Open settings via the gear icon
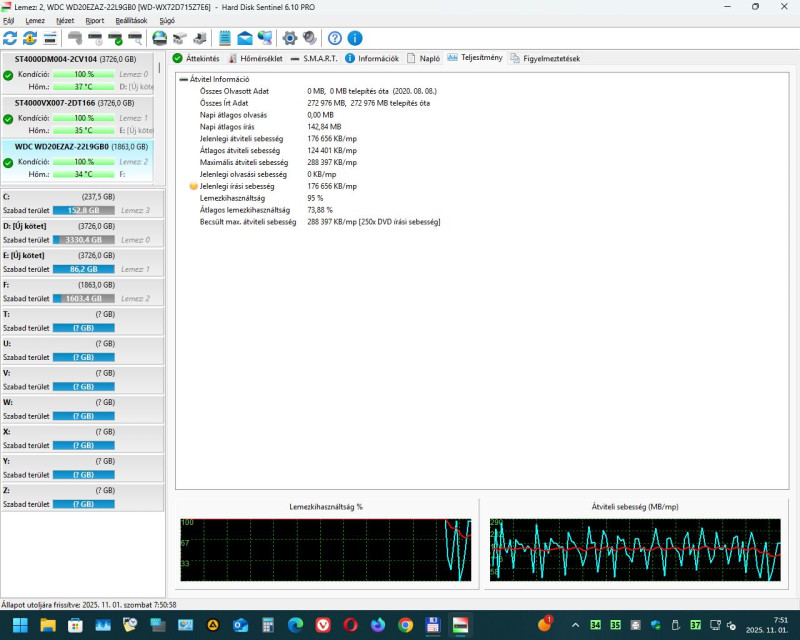This screenshot has width=800, height=640. click(x=290, y=38)
